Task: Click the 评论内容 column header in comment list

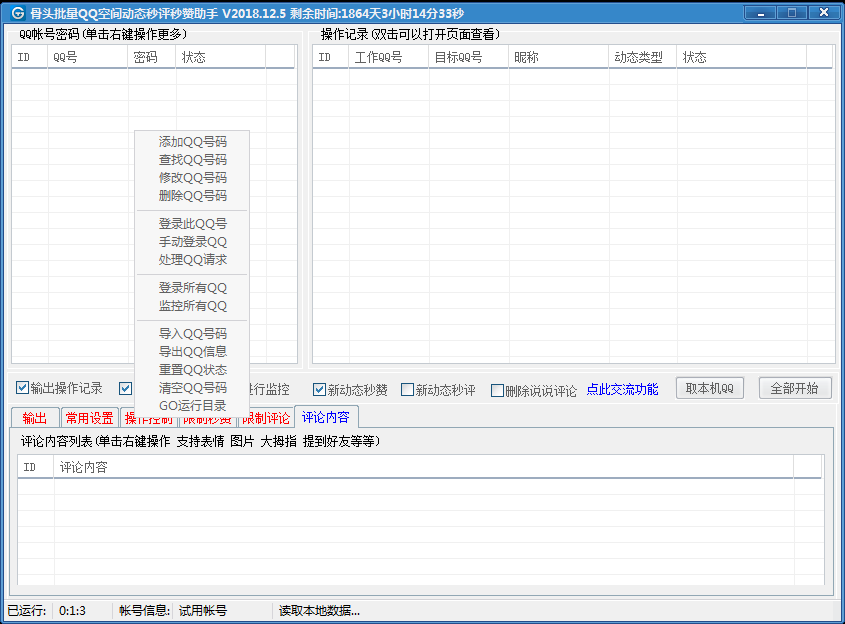Action: 423,467
